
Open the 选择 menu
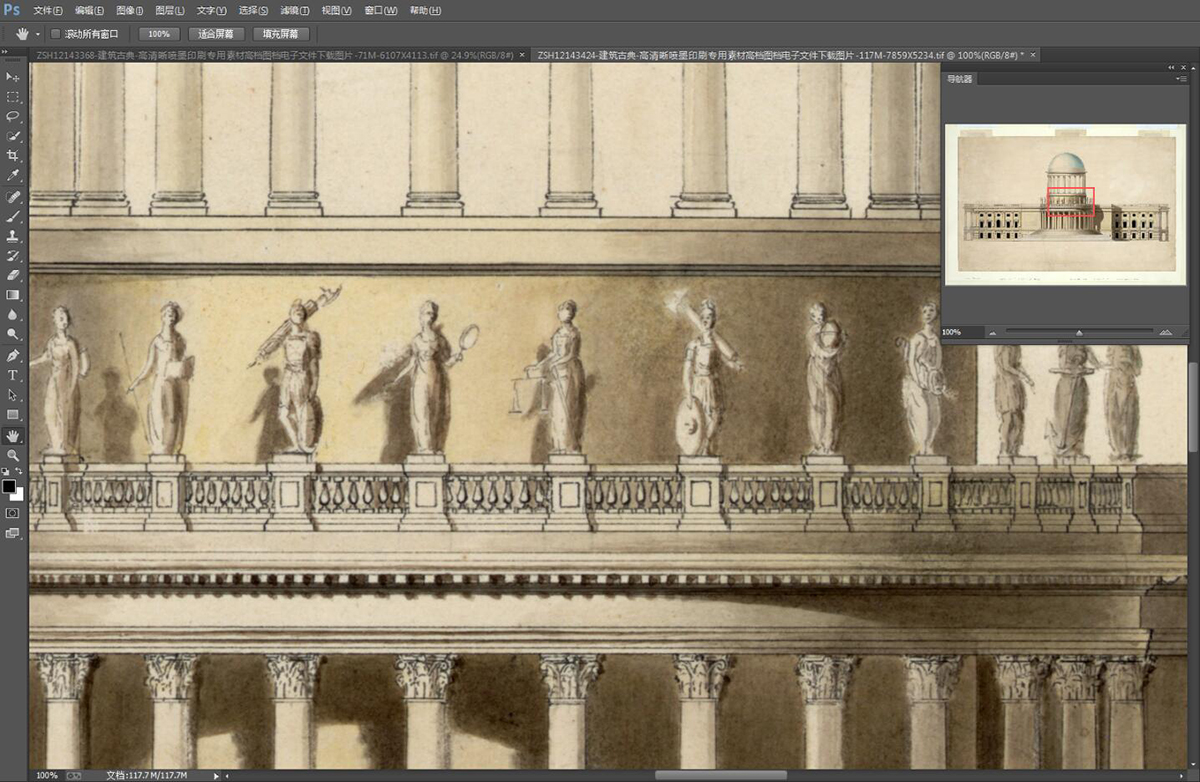pos(254,10)
